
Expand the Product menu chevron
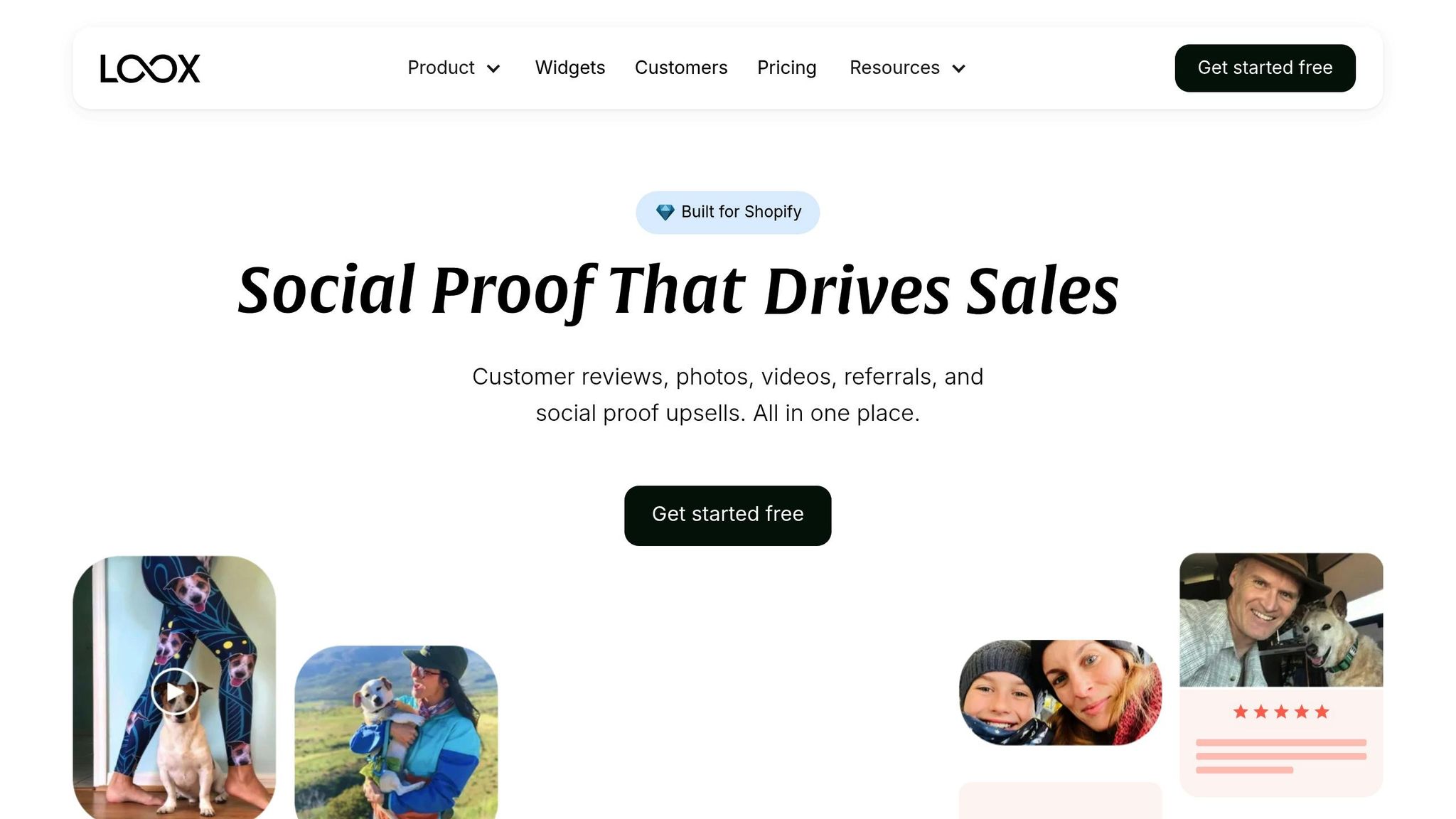493,68
